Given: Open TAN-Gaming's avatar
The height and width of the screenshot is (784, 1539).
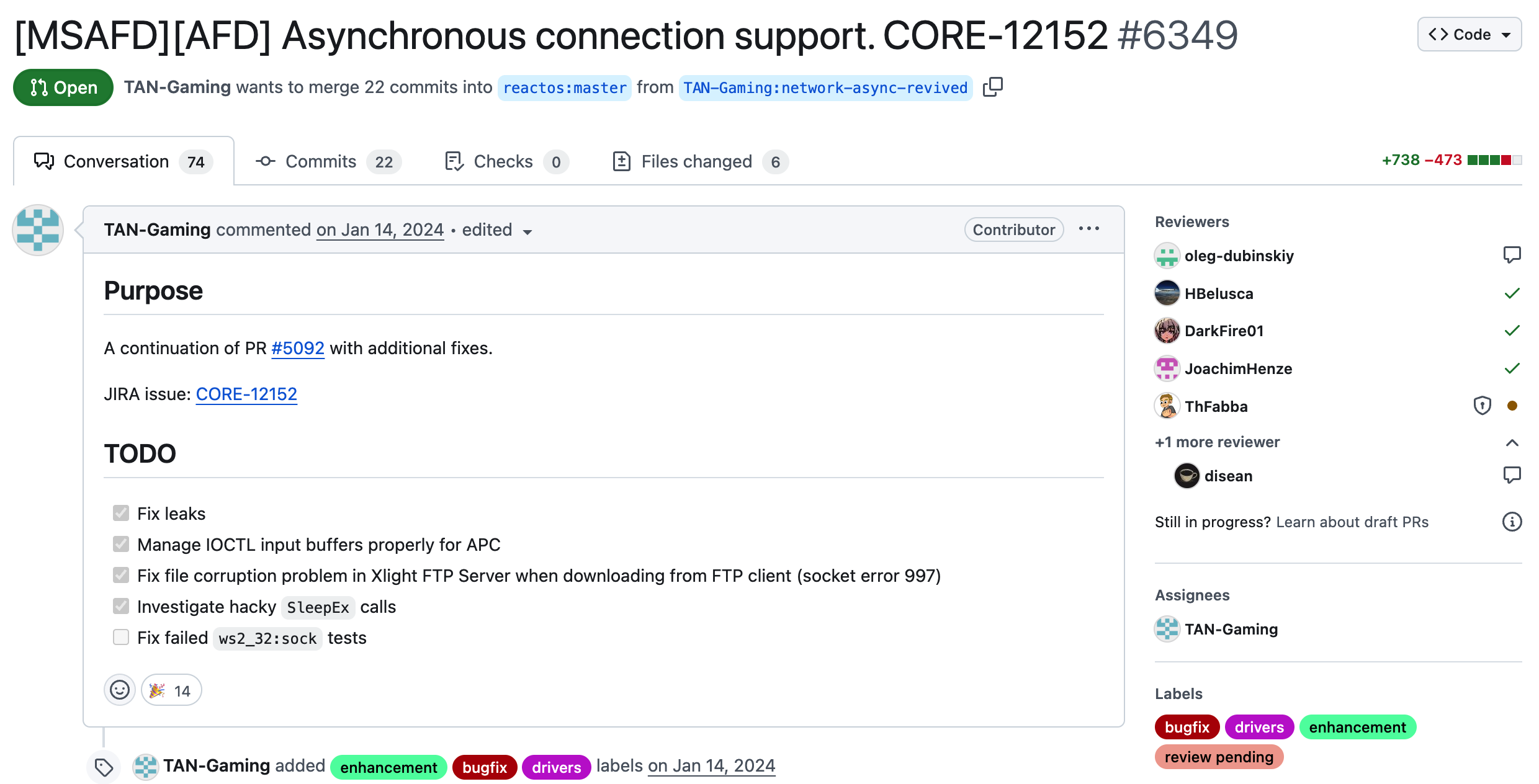Looking at the screenshot, I should (x=37, y=229).
